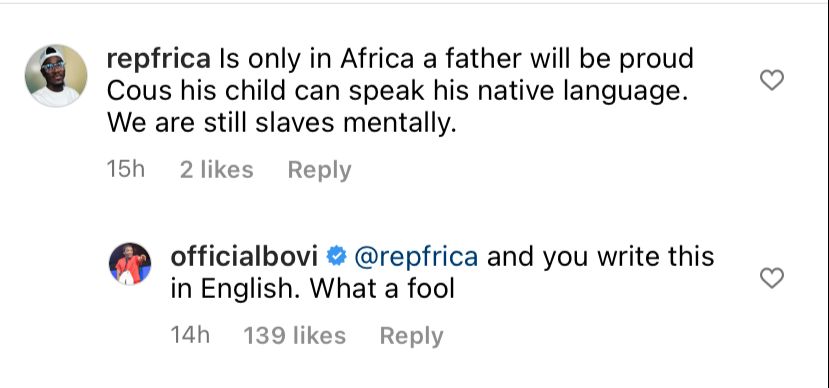The image size is (829, 388).
Task: Click the "in English. What a fool" text
Action: point(312,289)
